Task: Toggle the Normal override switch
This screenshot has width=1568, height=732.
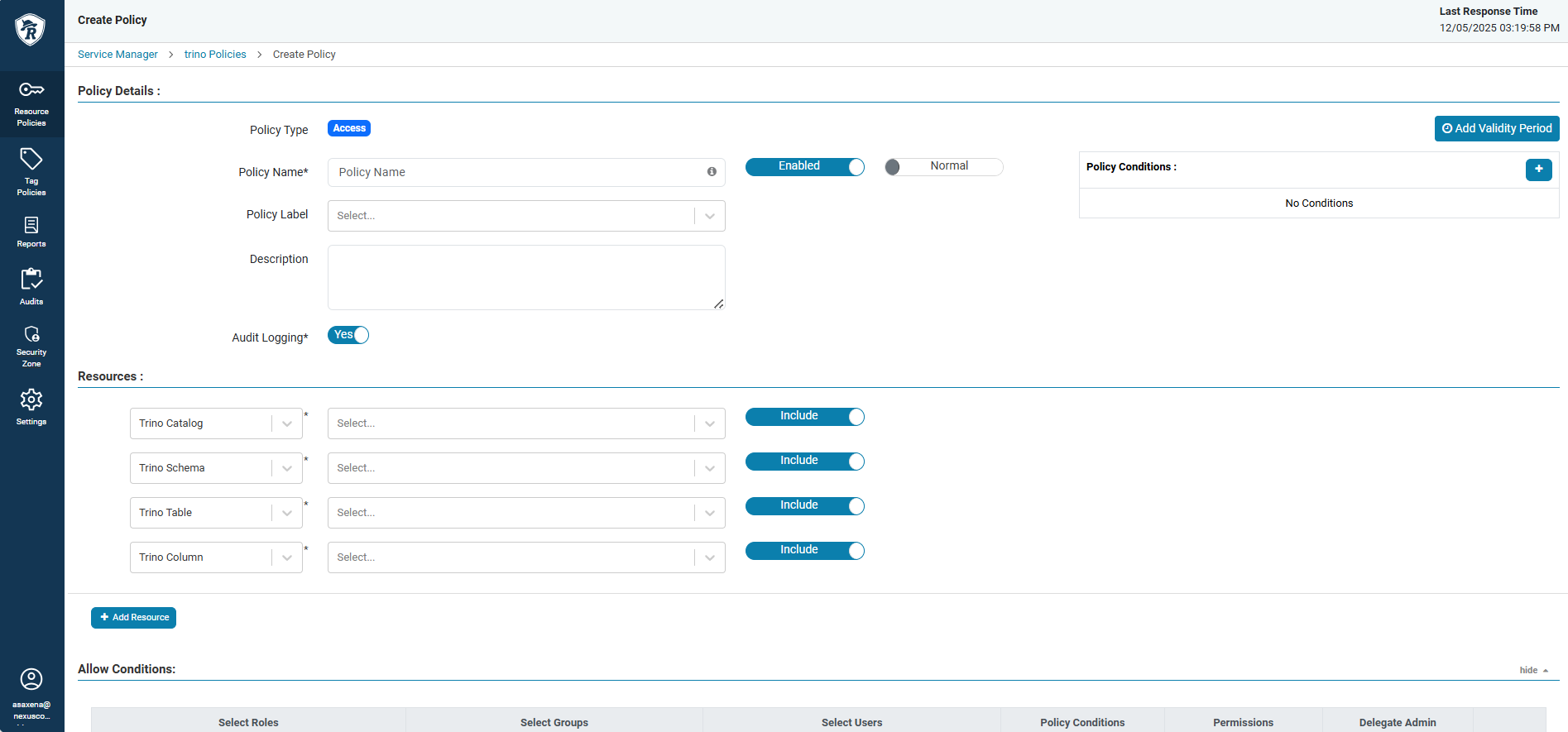Action: pos(944,166)
